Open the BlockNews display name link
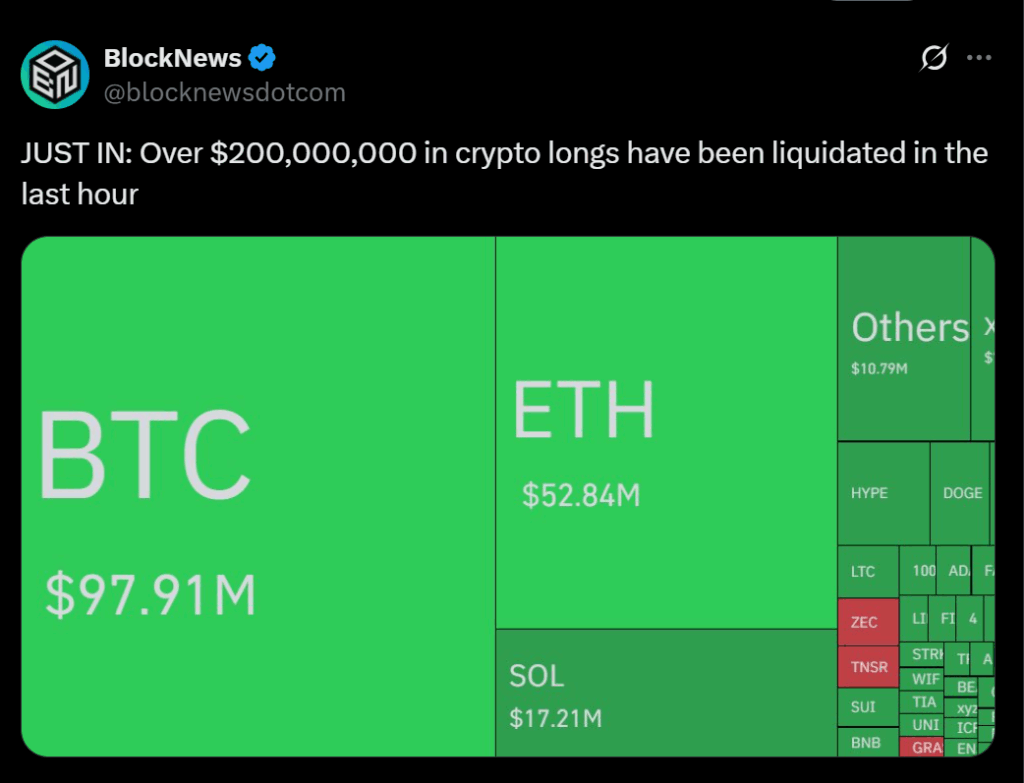The width and height of the screenshot is (1024, 783). click(x=172, y=59)
